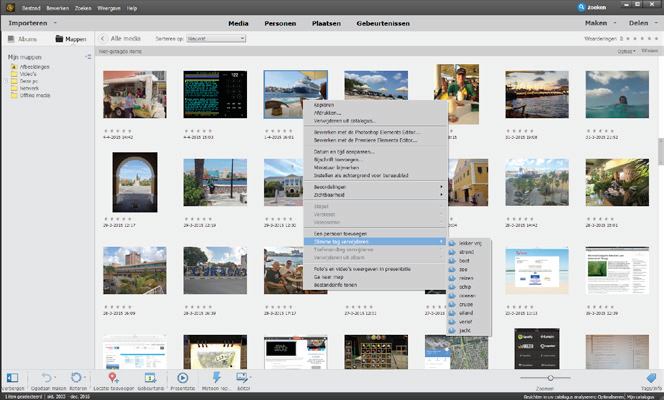Adjust the Zoomen thumbnail size slider
Viewport: 664px width, 400px height.
[551, 377]
